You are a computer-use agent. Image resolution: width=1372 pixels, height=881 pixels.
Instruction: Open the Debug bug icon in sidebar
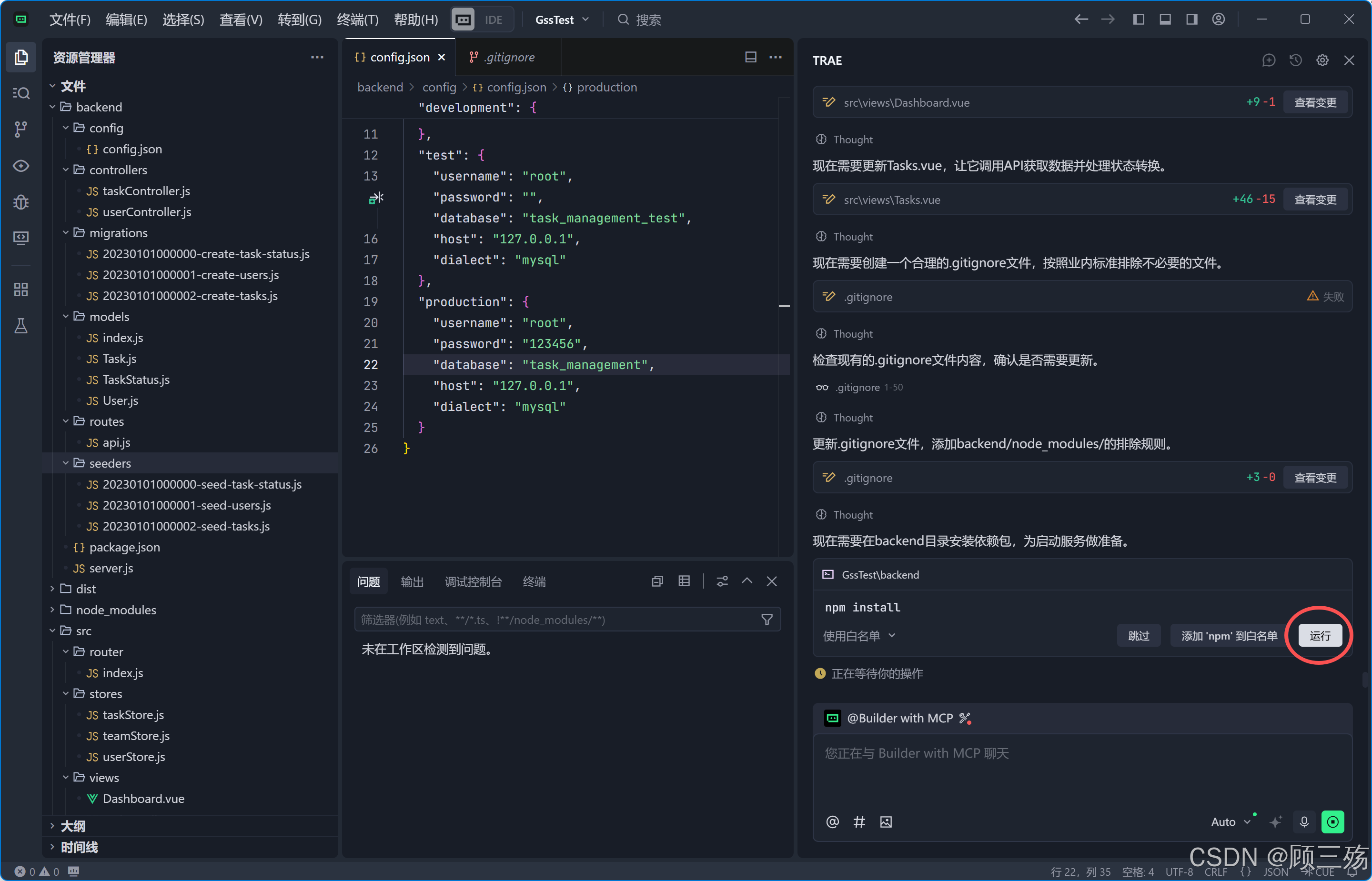point(20,202)
